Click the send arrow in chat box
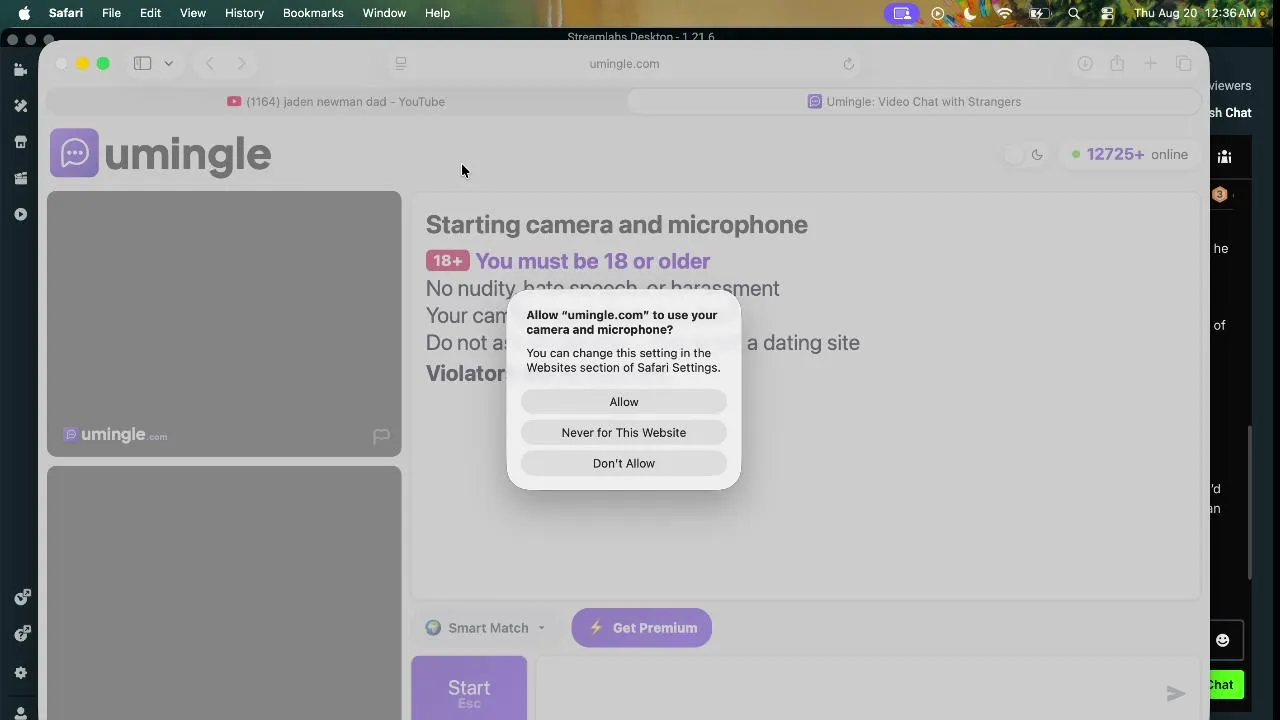This screenshot has height=720, width=1280. click(x=1175, y=693)
